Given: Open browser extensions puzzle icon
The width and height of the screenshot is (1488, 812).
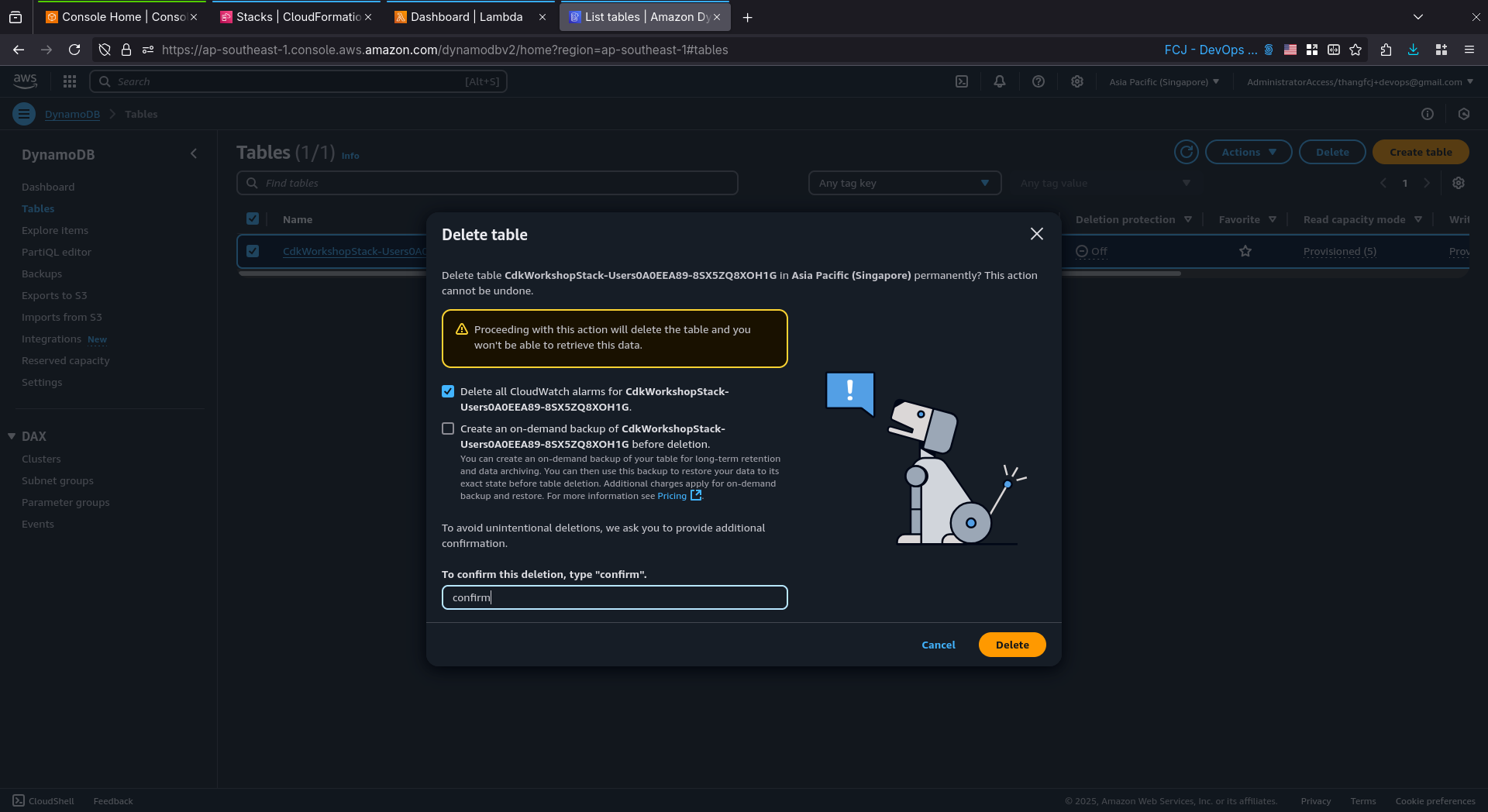Looking at the screenshot, I should pos(1386,50).
